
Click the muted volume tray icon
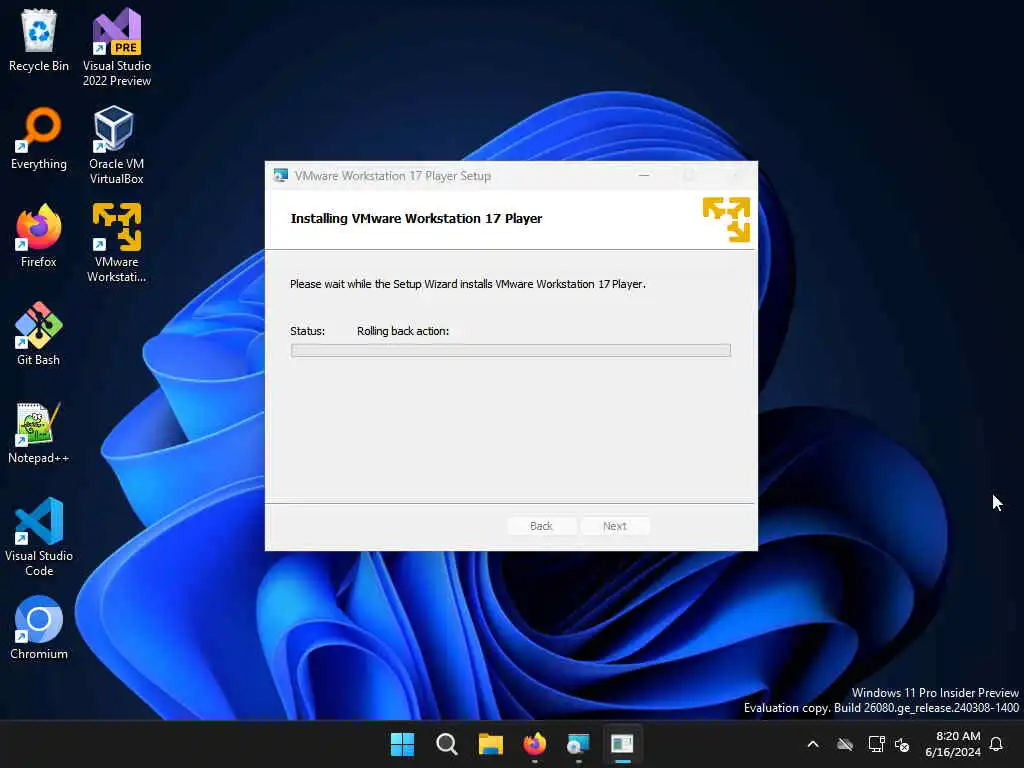click(x=903, y=744)
